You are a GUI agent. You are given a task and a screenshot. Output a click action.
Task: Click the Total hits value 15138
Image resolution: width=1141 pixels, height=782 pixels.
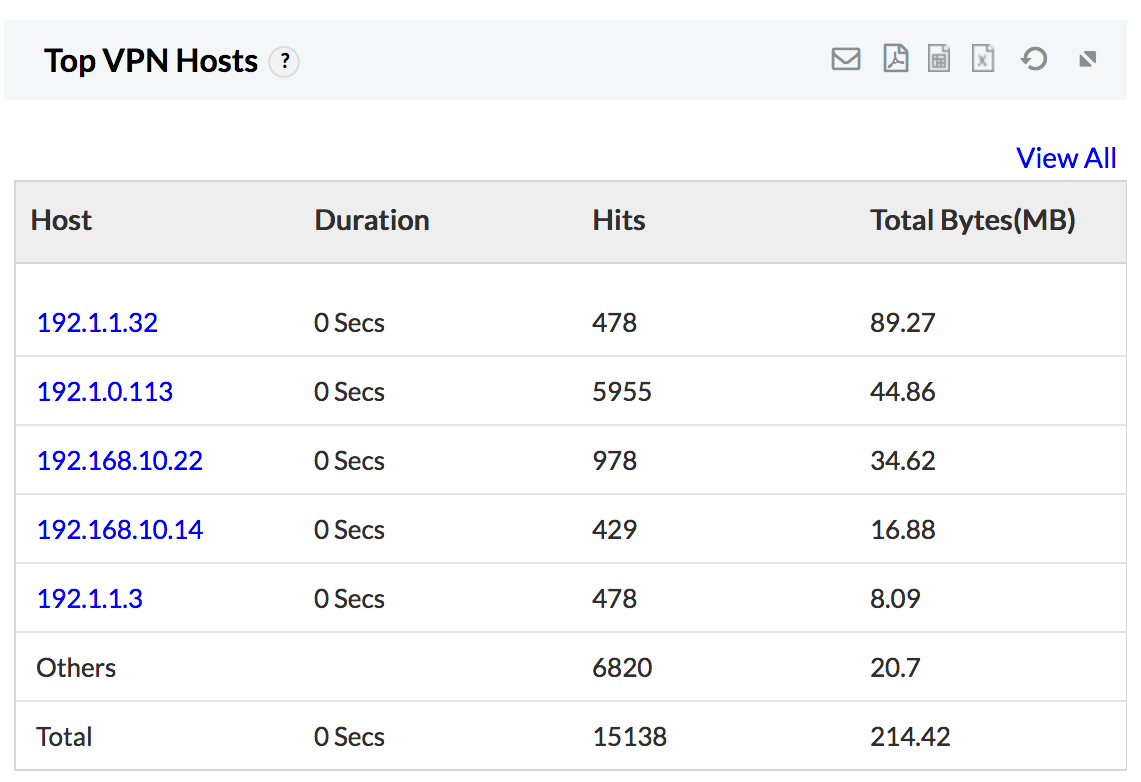point(629,737)
